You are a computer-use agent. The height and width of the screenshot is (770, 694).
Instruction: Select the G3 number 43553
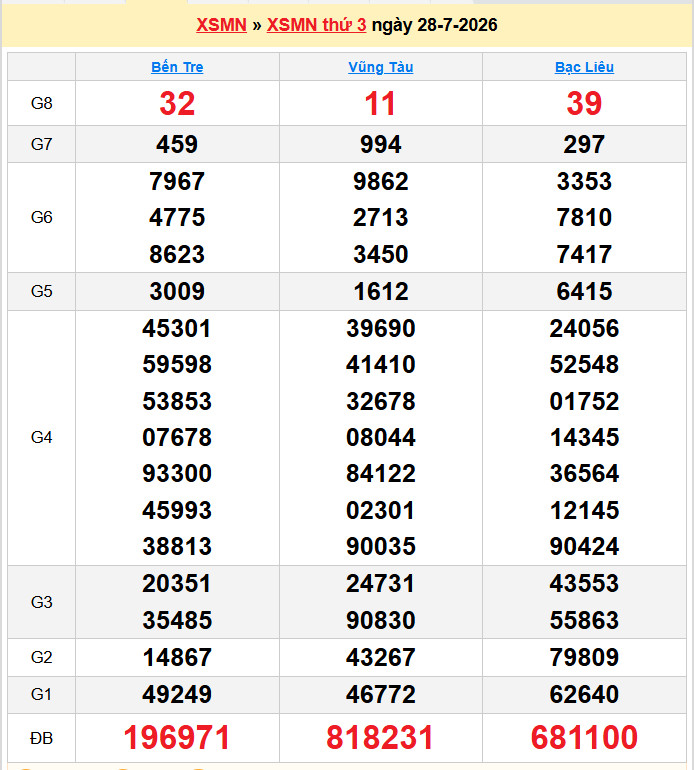584,583
